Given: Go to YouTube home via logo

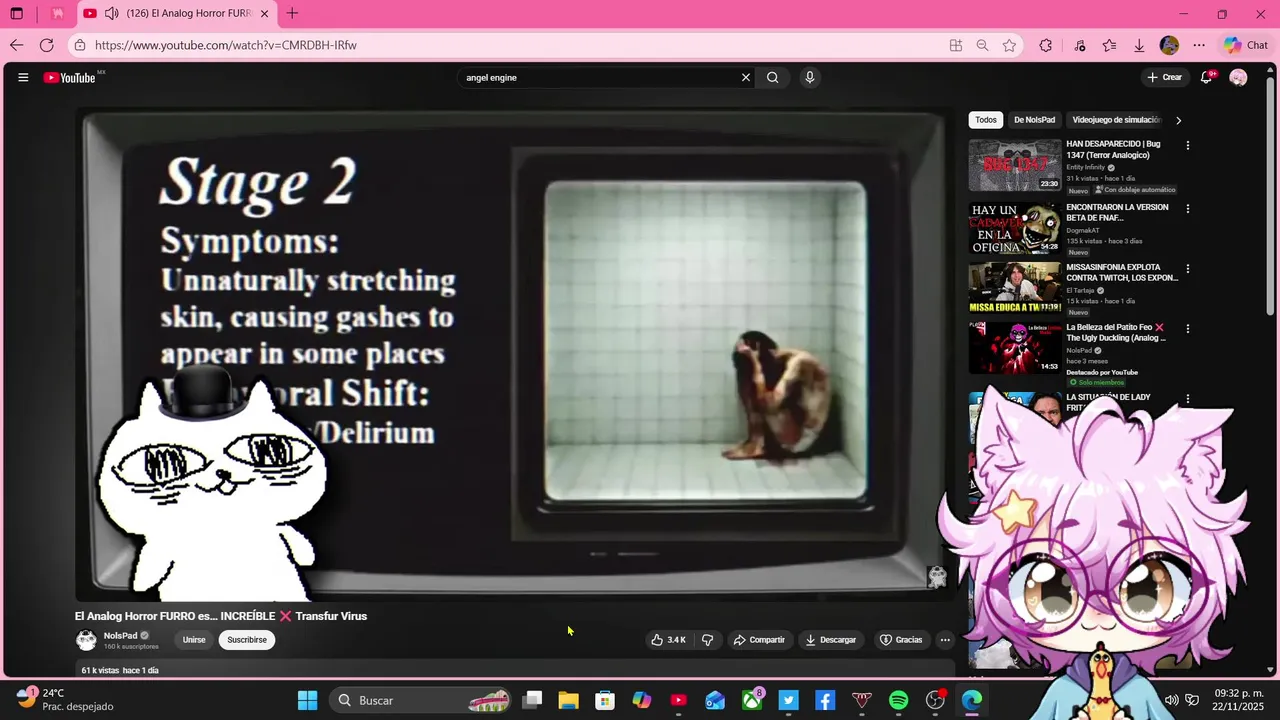Looking at the screenshot, I should click(x=69, y=77).
